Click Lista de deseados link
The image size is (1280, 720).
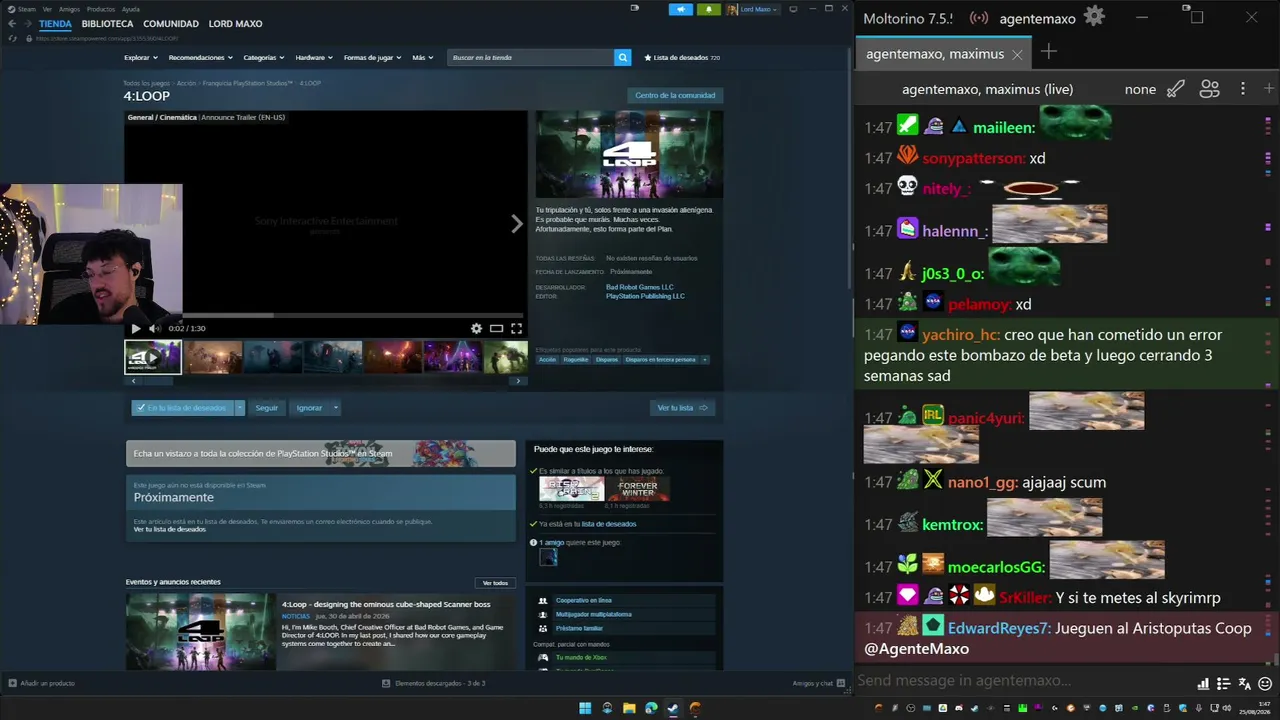pos(682,58)
